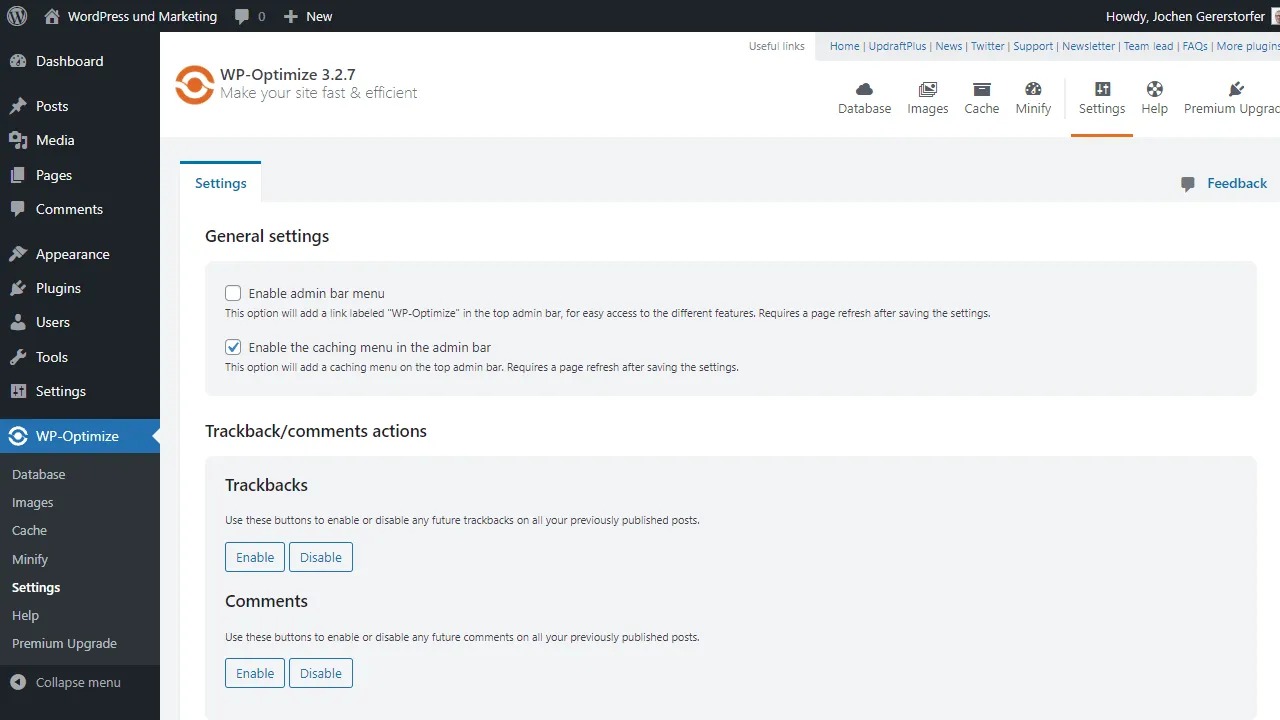
Task: Check Enable admin bar menu
Action: click(x=233, y=293)
